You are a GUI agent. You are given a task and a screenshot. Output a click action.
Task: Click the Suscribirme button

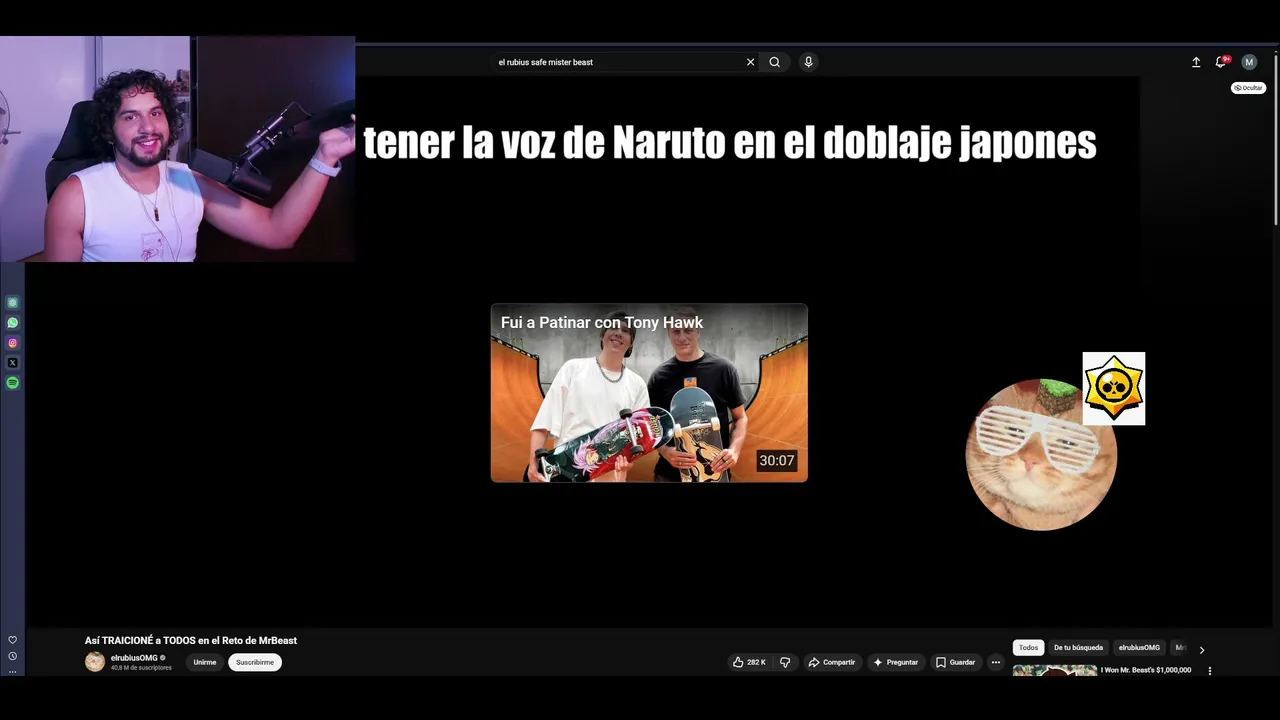pos(255,662)
